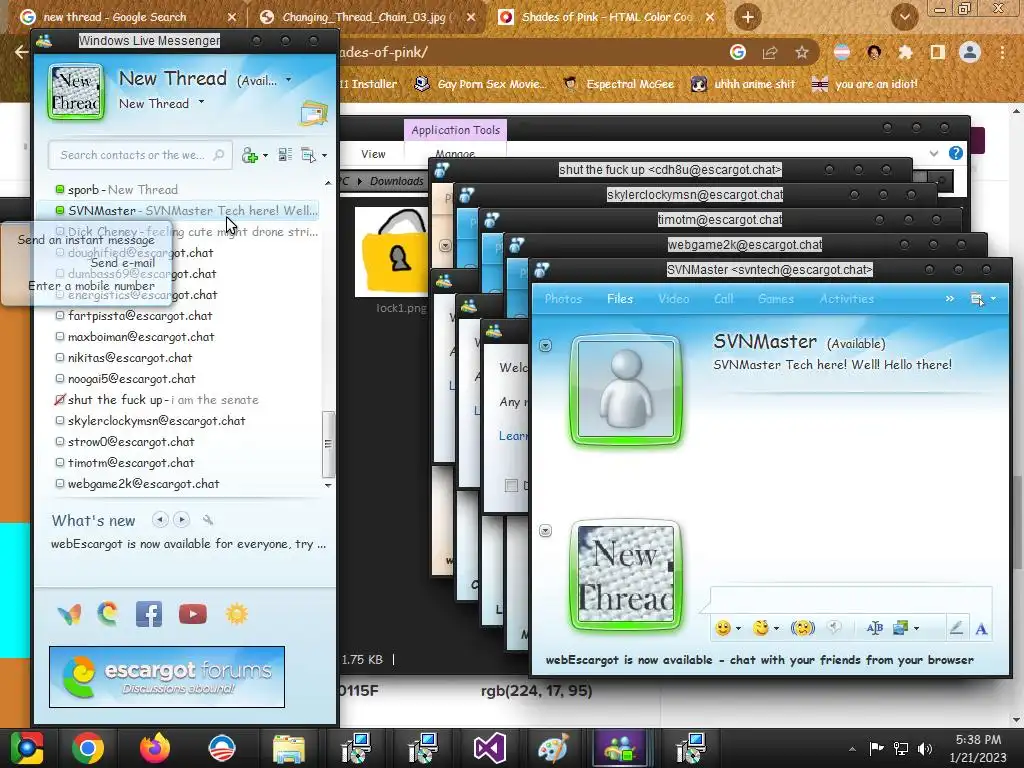Click the voice clip icon in chat
The width and height of the screenshot is (1024, 768).
coord(834,628)
